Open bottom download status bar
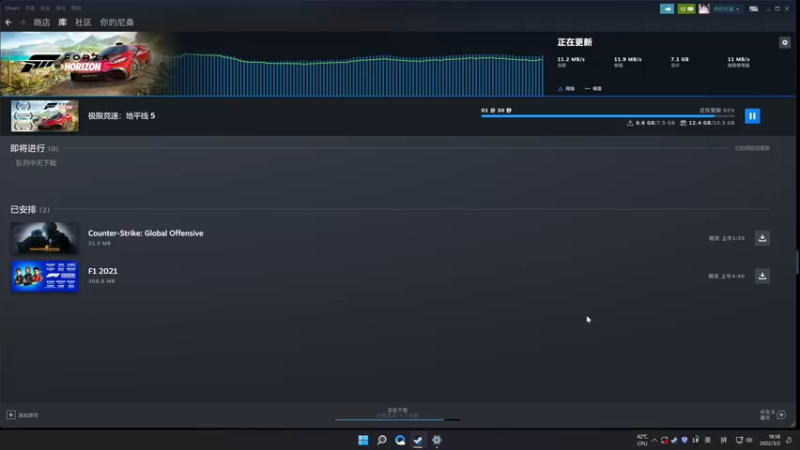Image resolution: width=800 pixels, height=450 pixels. coord(397,414)
